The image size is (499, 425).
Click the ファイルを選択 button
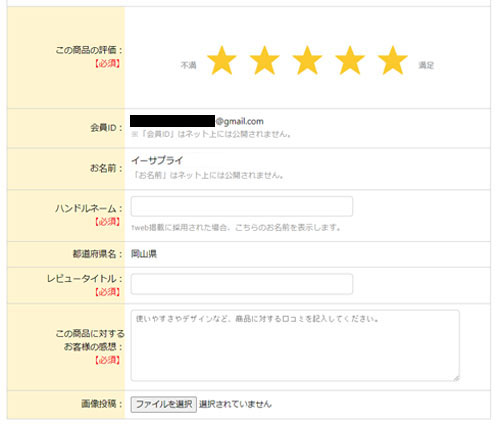[164, 404]
